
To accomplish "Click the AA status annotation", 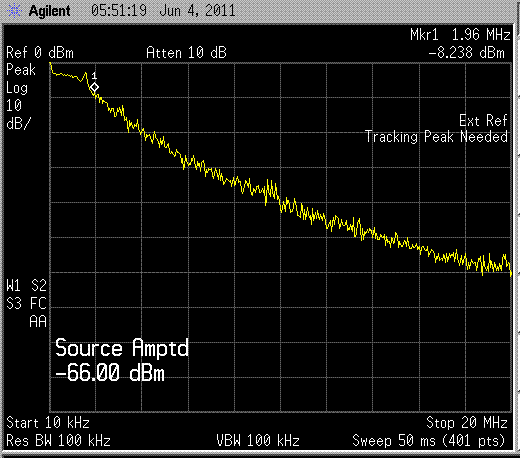I will pyautogui.click(x=38, y=322).
